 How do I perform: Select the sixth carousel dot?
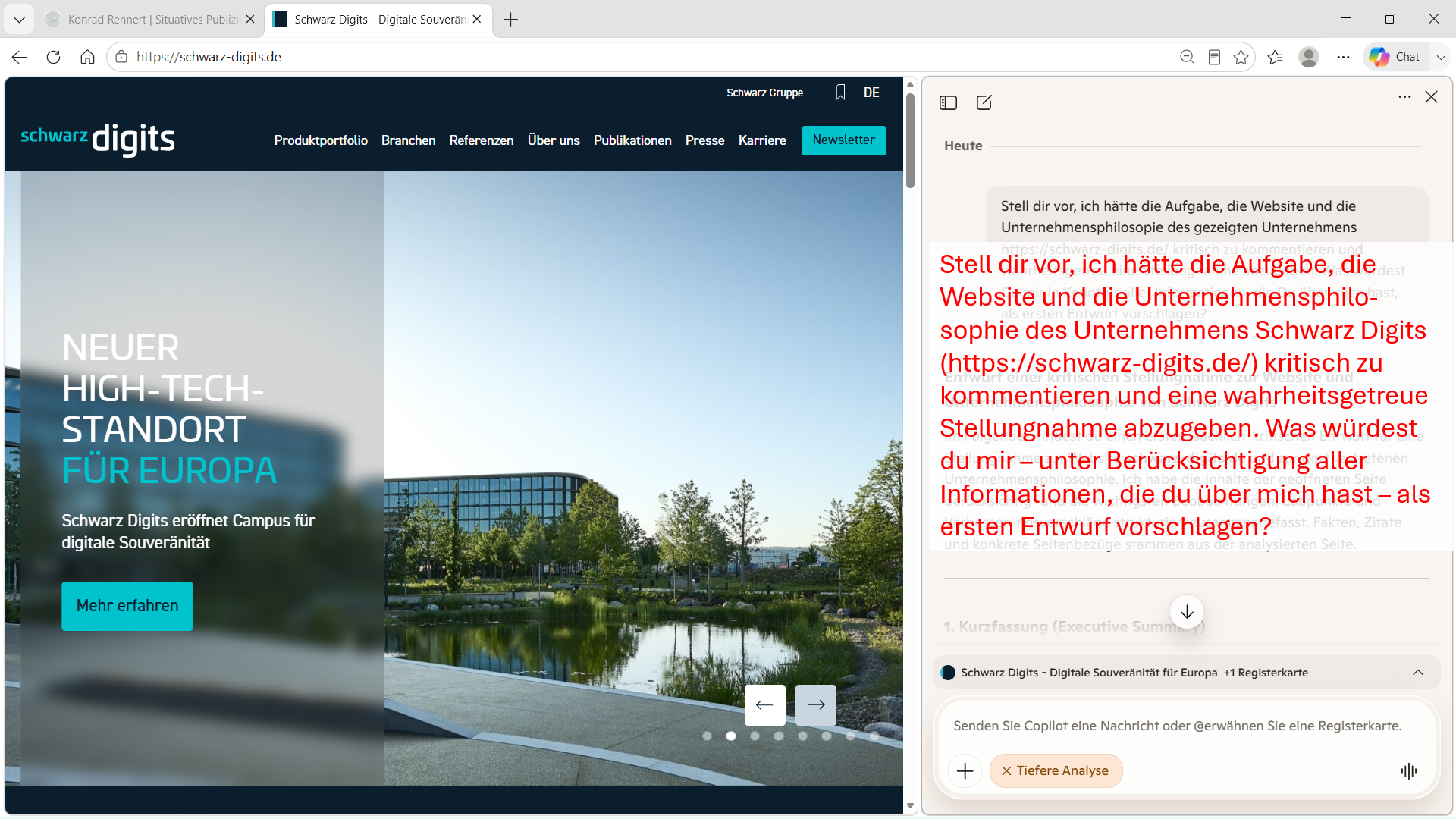827,736
